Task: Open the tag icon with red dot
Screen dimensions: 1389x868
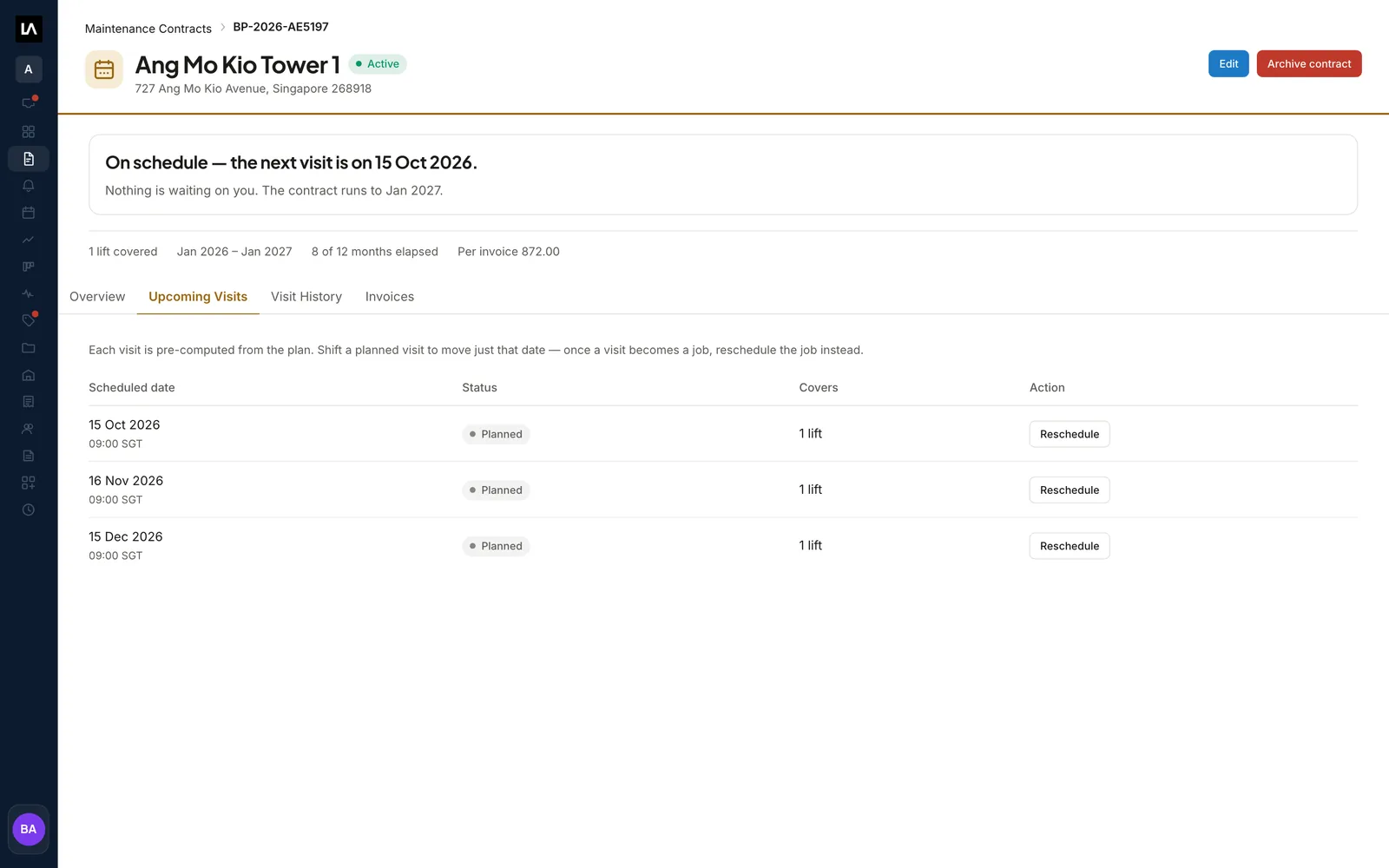Action: pos(29,320)
